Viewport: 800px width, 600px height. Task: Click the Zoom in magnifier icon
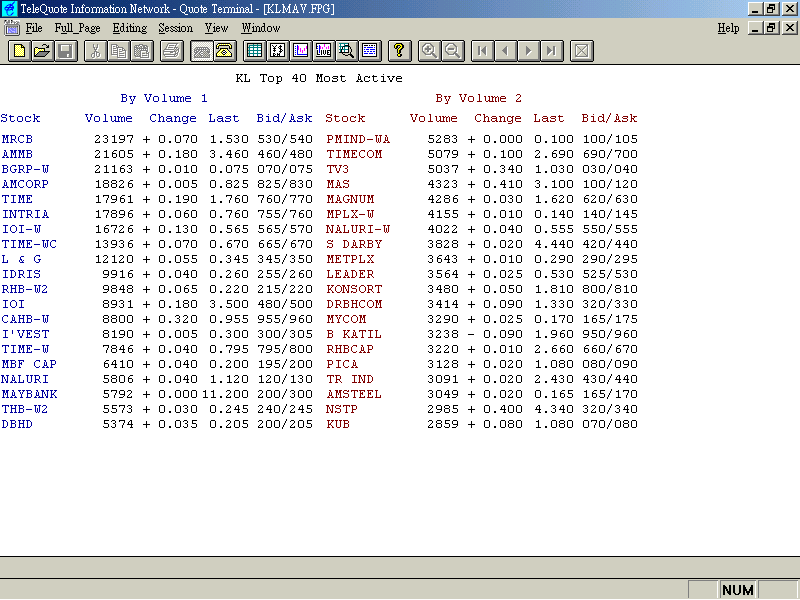[429, 51]
